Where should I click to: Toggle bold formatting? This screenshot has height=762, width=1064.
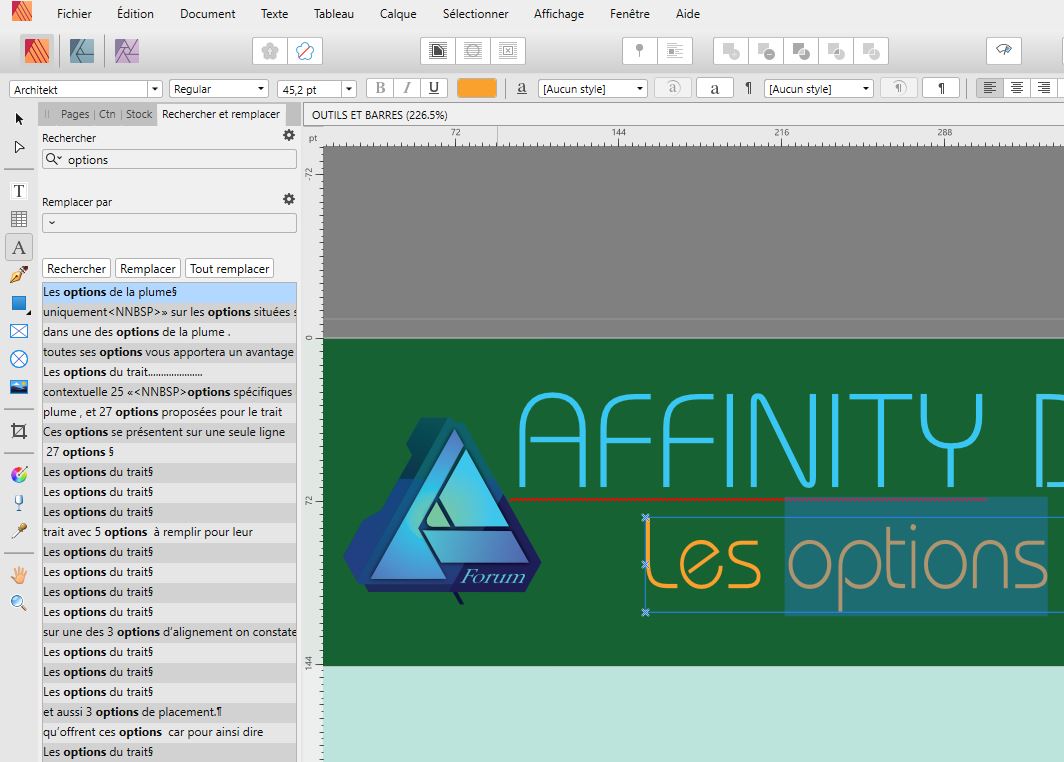(x=380, y=88)
